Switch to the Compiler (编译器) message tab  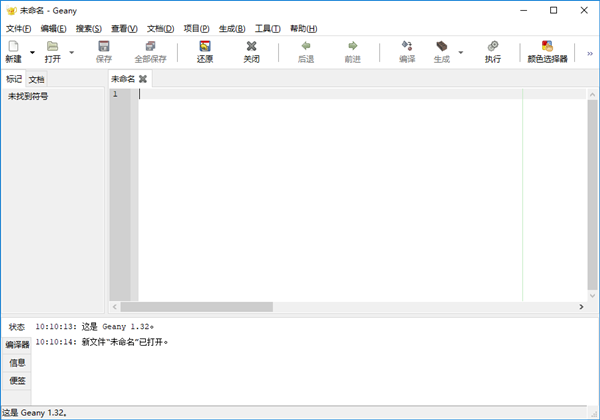click(x=17, y=345)
